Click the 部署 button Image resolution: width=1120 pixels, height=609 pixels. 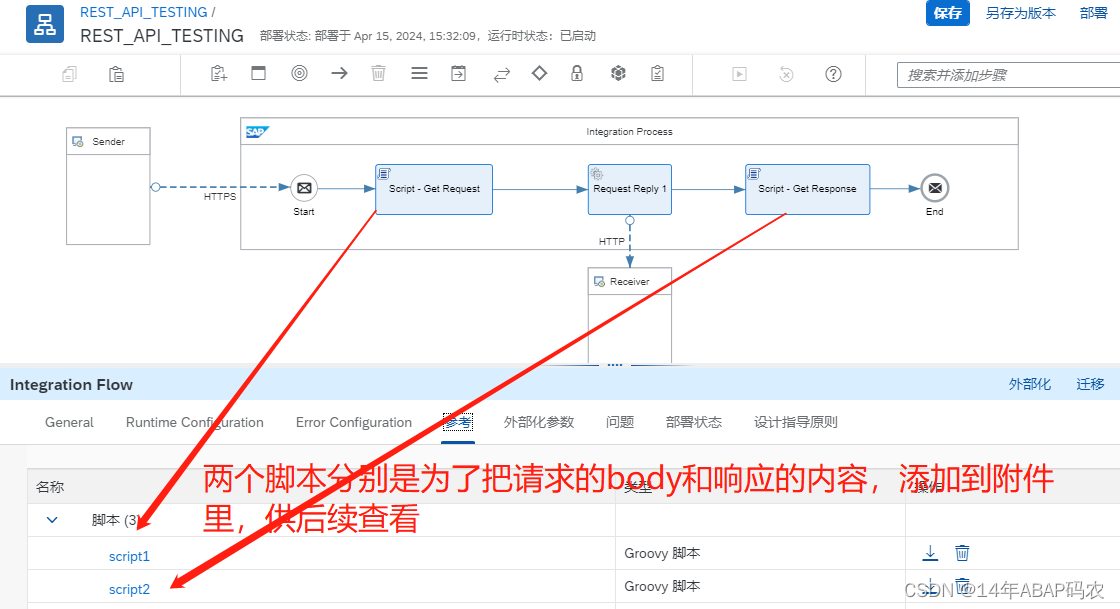pyautogui.click(x=1093, y=14)
